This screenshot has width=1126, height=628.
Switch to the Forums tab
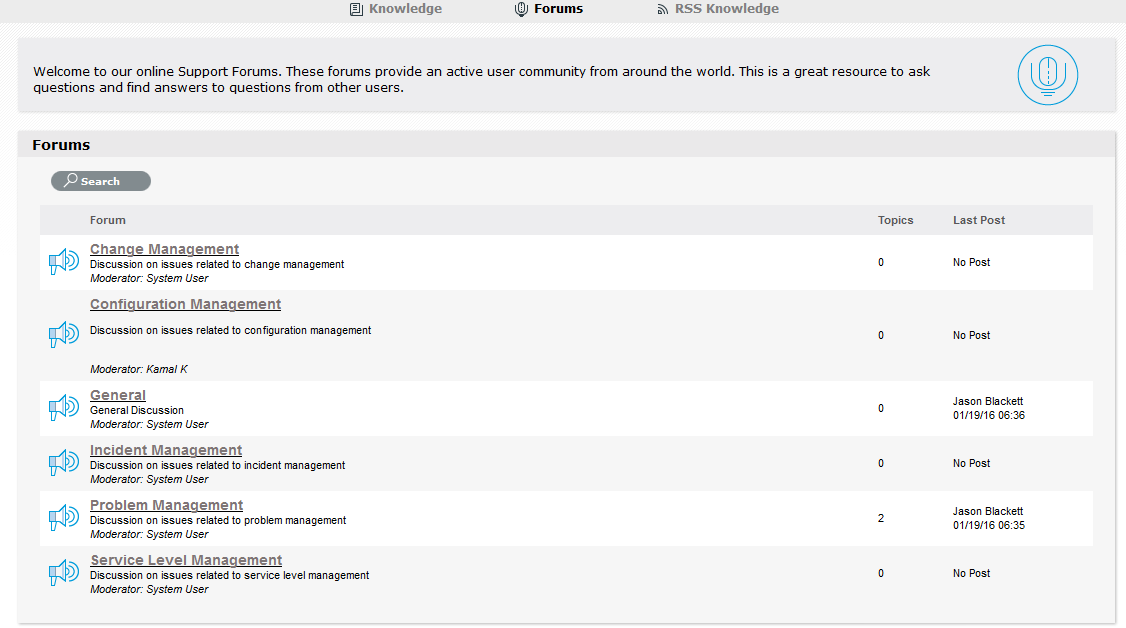tap(549, 9)
